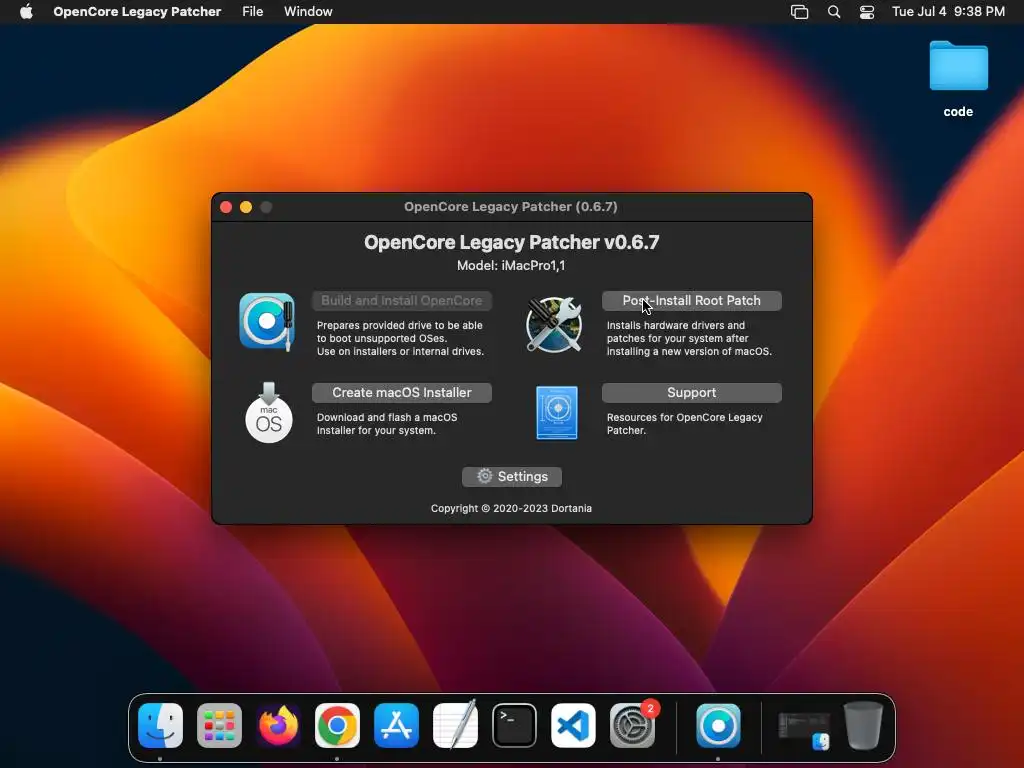Click OpenCore Legacy Patcher Dock icon

tap(718, 726)
